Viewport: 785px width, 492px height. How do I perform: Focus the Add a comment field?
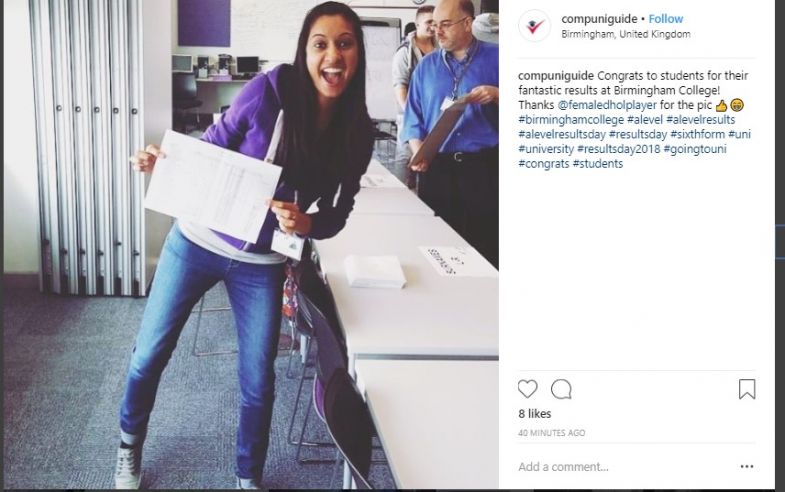click(x=626, y=467)
